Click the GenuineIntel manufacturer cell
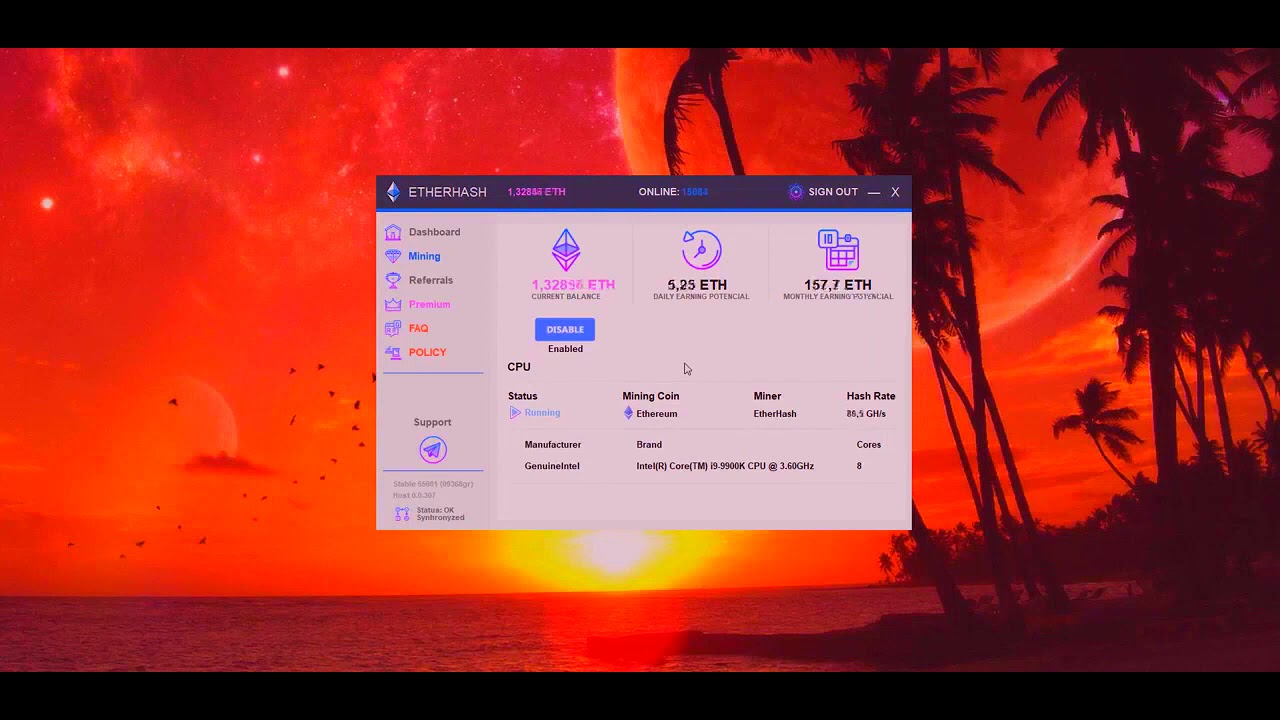Image resolution: width=1280 pixels, height=720 pixels. [552, 466]
